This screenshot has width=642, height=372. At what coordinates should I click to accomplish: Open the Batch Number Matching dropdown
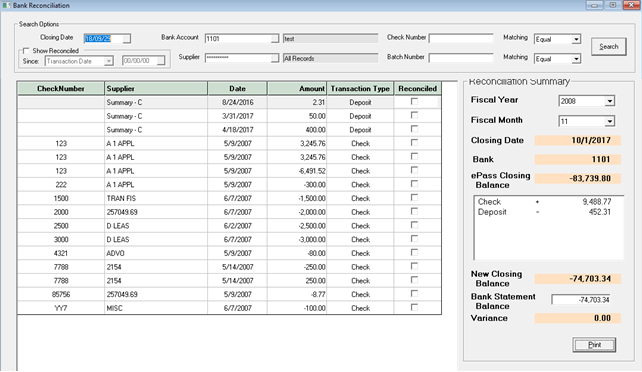pyautogui.click(x=576, y=59)
